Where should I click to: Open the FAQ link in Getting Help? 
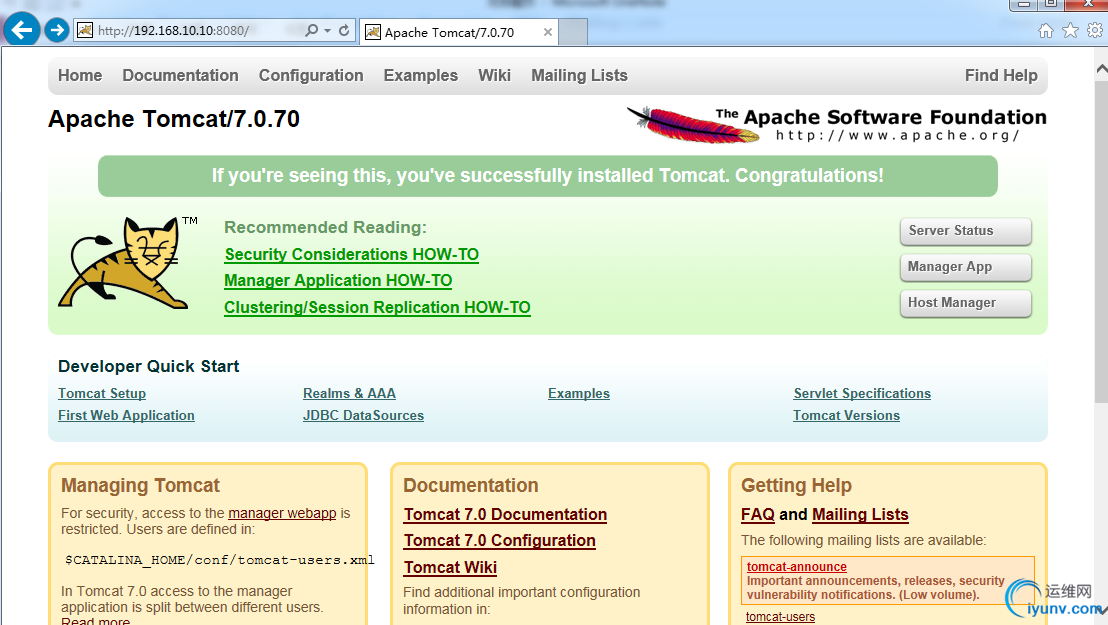point(758,515)
